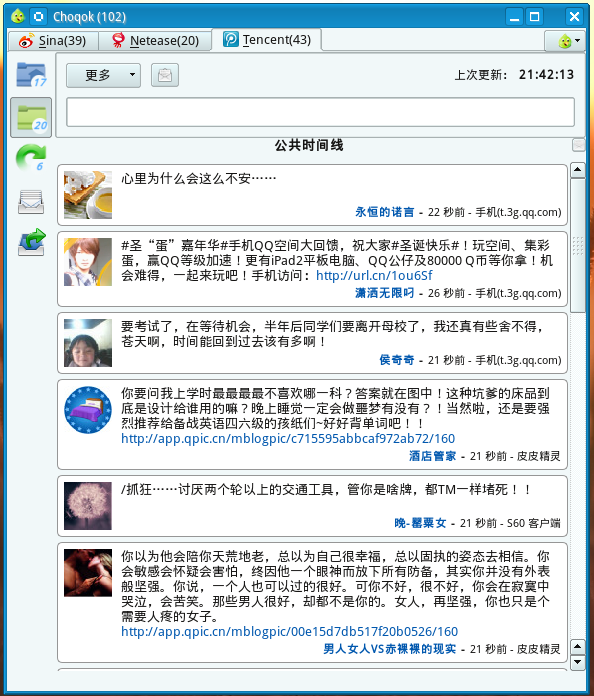Open the dandelion avatar of 晚-罂粟女
The height and width of the screenshot is (696, 594).
click(x=88, y=506)
